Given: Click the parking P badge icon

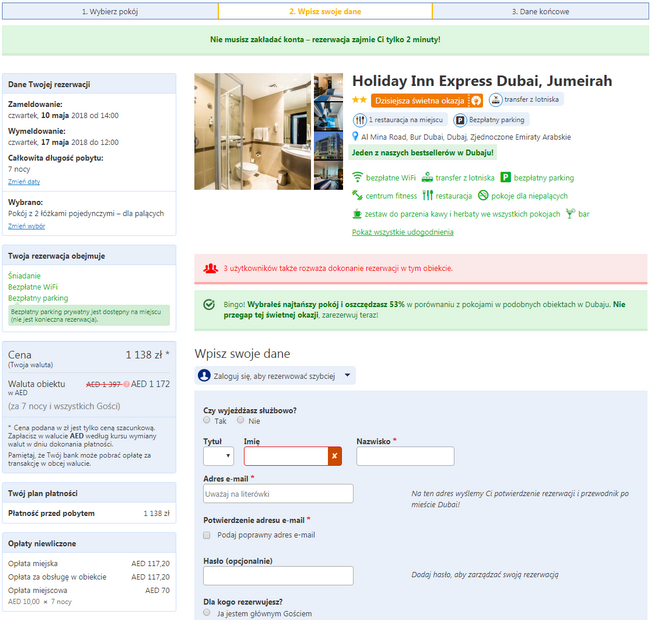Looking at the screenshot, I should 460,120.
